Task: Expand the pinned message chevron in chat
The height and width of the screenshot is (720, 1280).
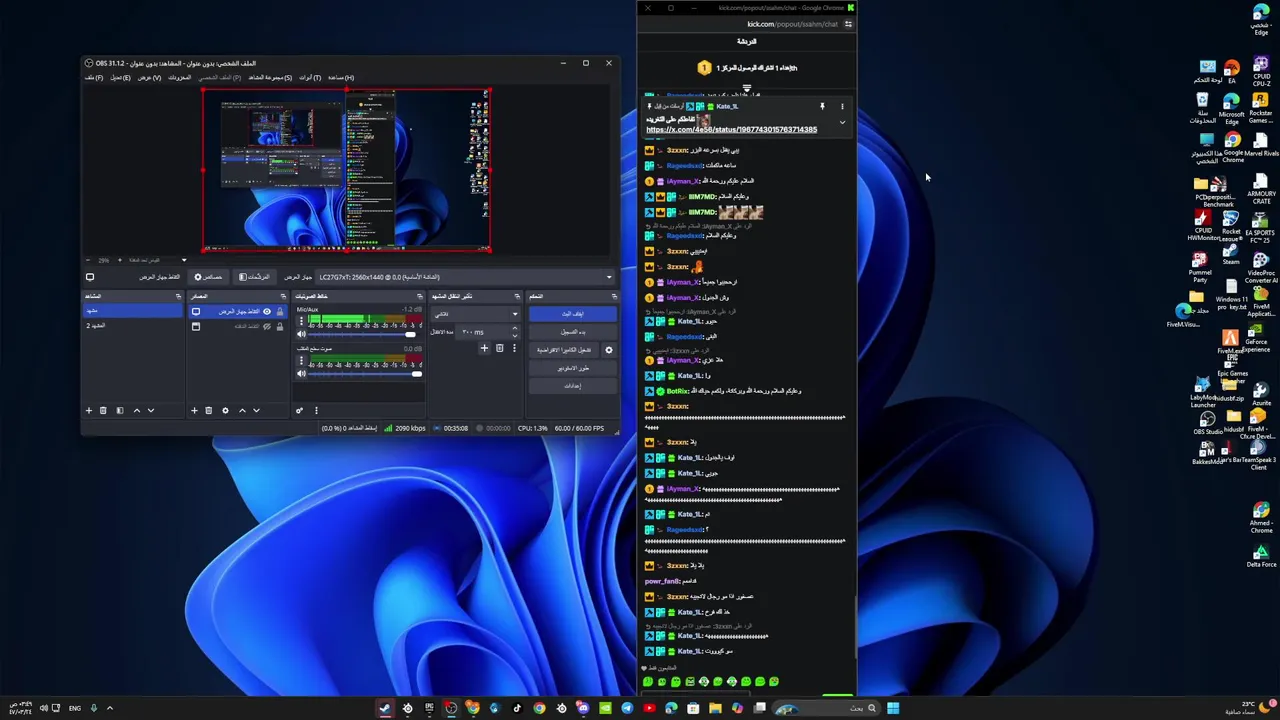Action: [x=842, y=122]
